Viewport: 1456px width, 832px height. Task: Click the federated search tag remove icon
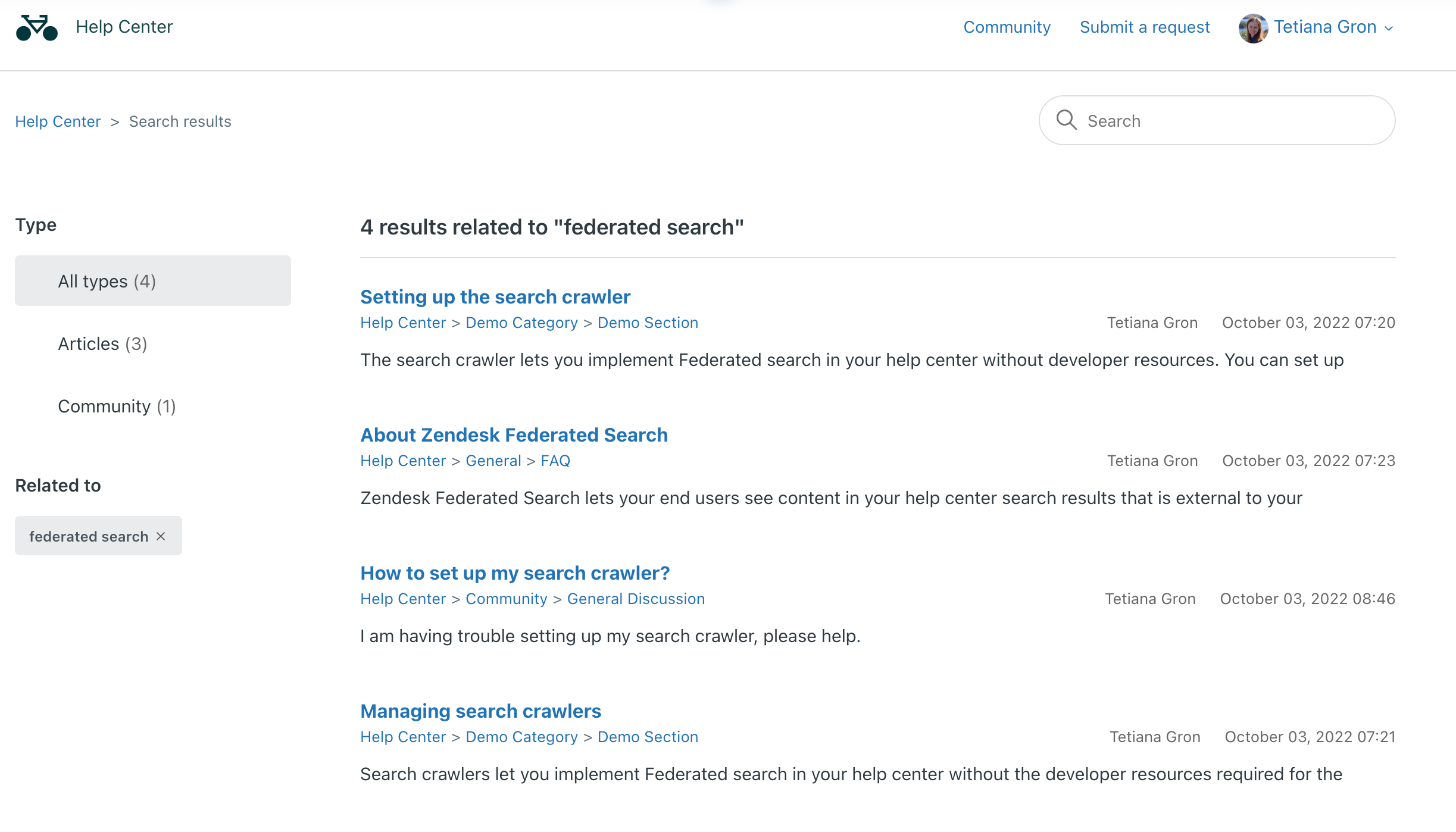(x=160, y=536)
